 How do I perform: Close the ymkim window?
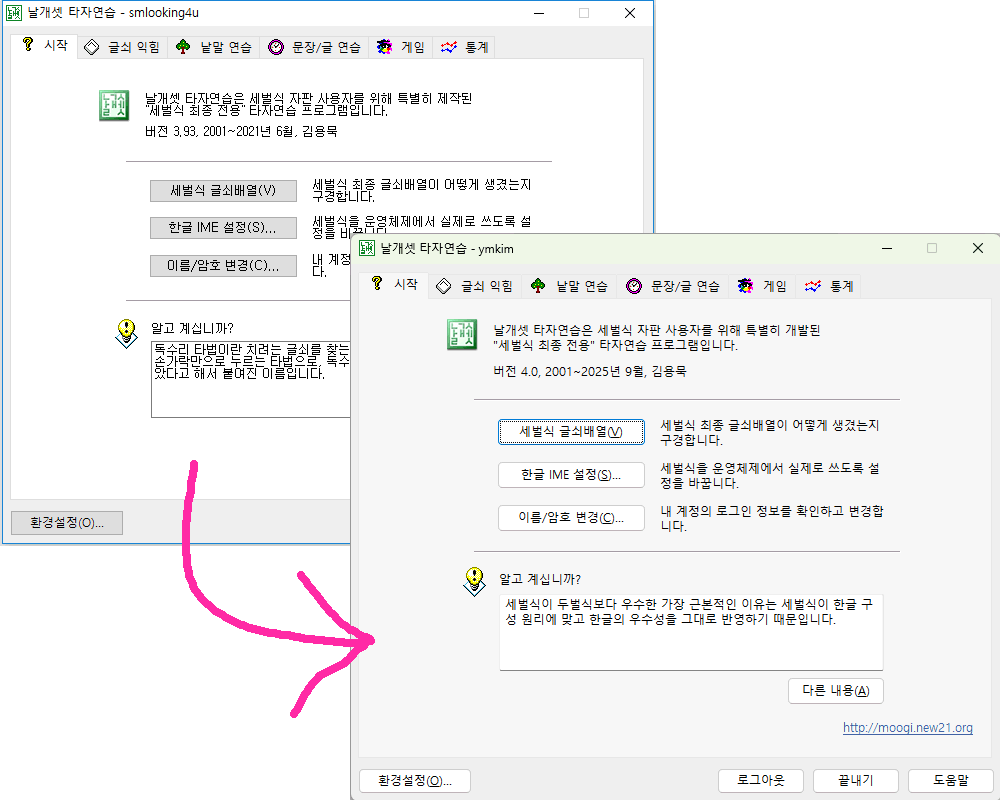tap(978, 248)
